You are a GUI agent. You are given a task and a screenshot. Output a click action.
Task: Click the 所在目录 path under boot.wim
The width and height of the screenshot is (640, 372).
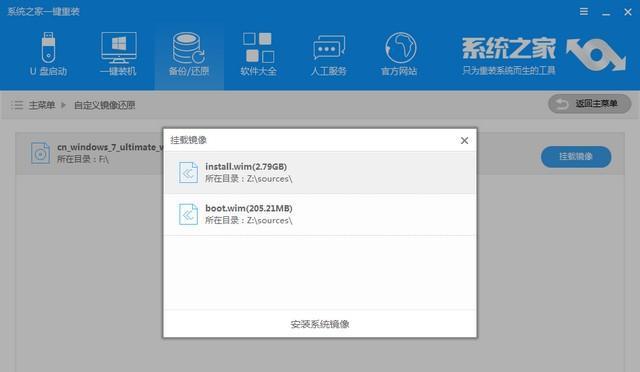(249, 221)
